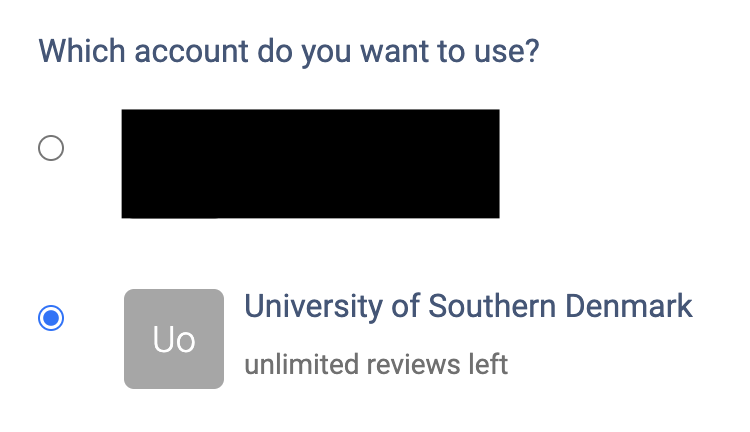Select the radio button left of the "Uo" avatar
This screenshot has height=432, width=750.
click(x=50, y=319)
